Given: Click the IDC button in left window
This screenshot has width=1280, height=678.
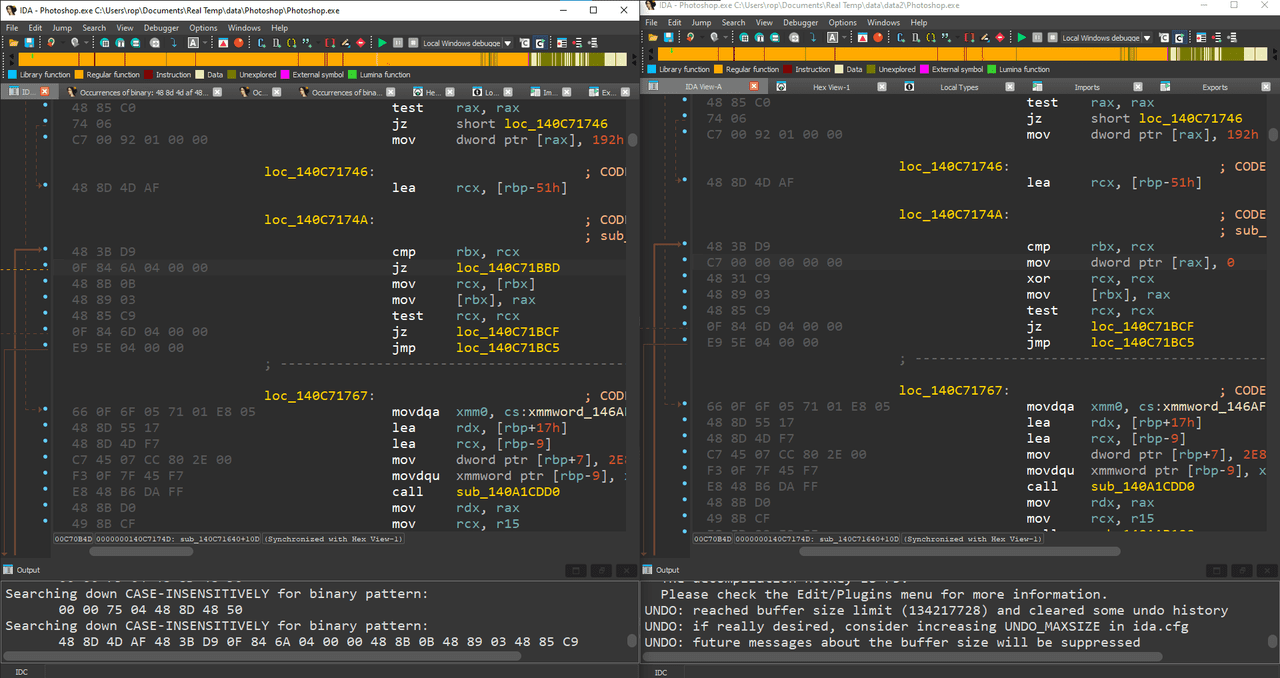Looking at the screenshot, I should [x=22, y=672].
